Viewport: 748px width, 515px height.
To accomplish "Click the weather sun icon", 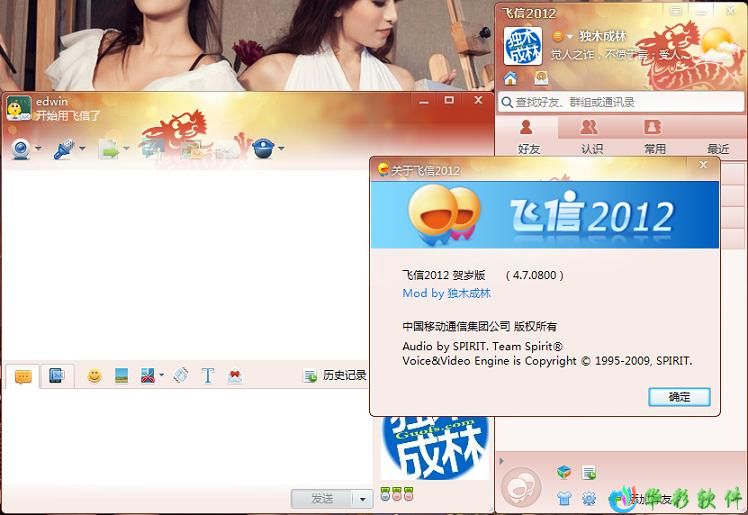I will (720, 45).
